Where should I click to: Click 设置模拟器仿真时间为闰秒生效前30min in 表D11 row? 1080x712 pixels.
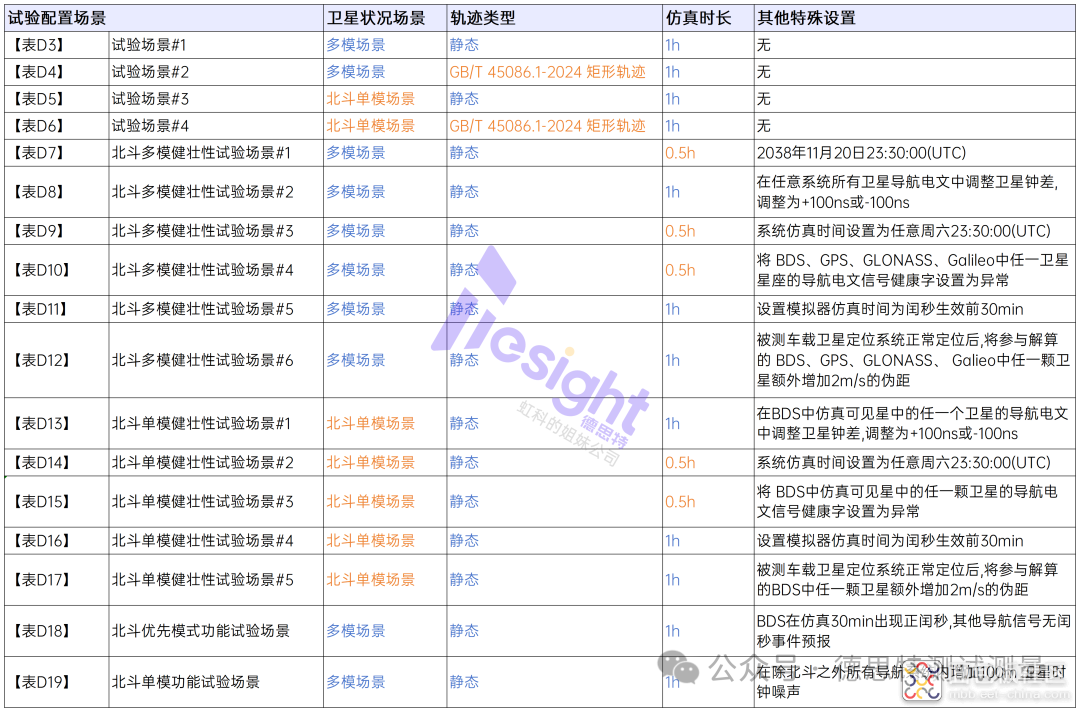[913, 309]
